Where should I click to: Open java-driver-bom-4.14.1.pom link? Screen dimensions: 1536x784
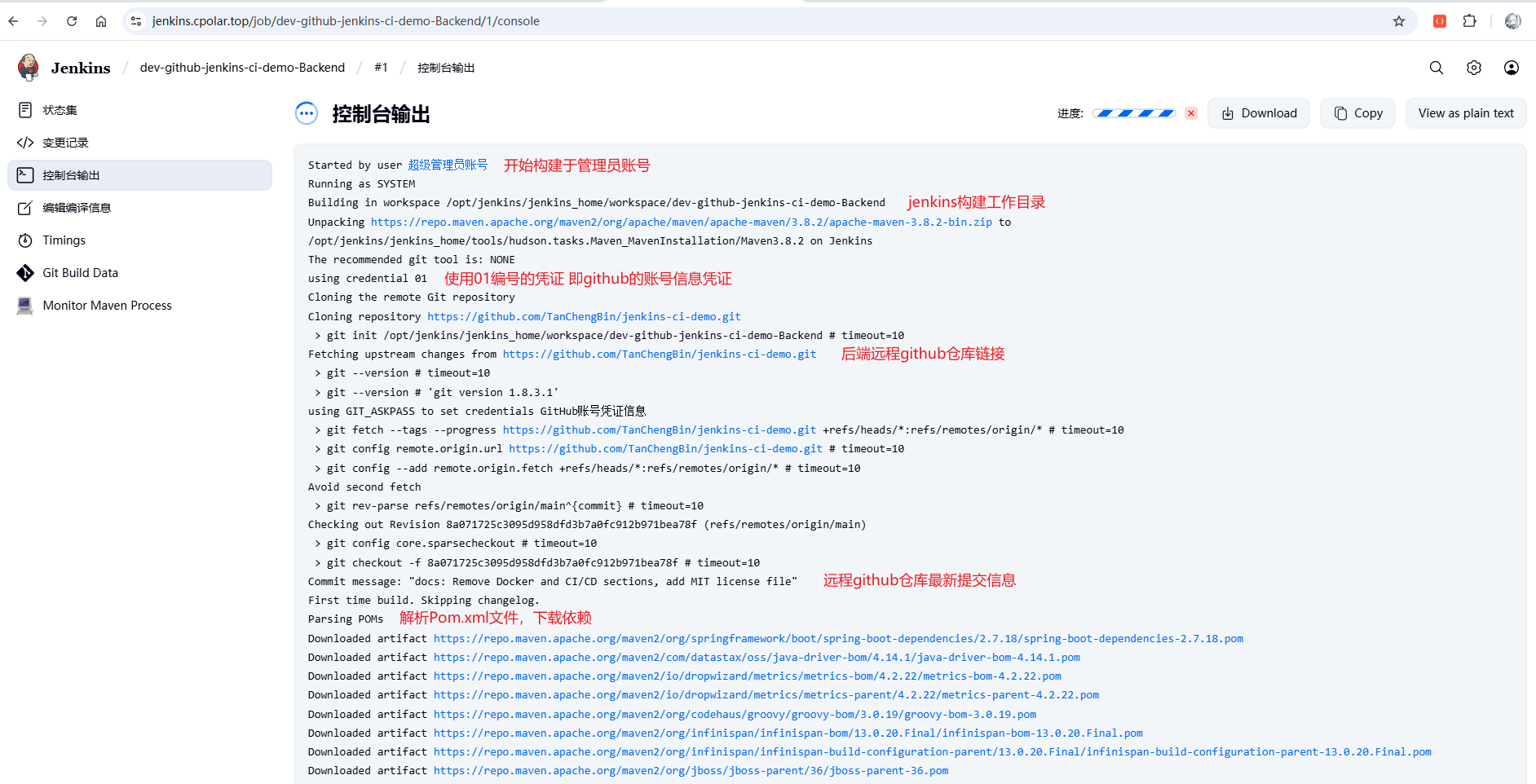click(757, 657)
